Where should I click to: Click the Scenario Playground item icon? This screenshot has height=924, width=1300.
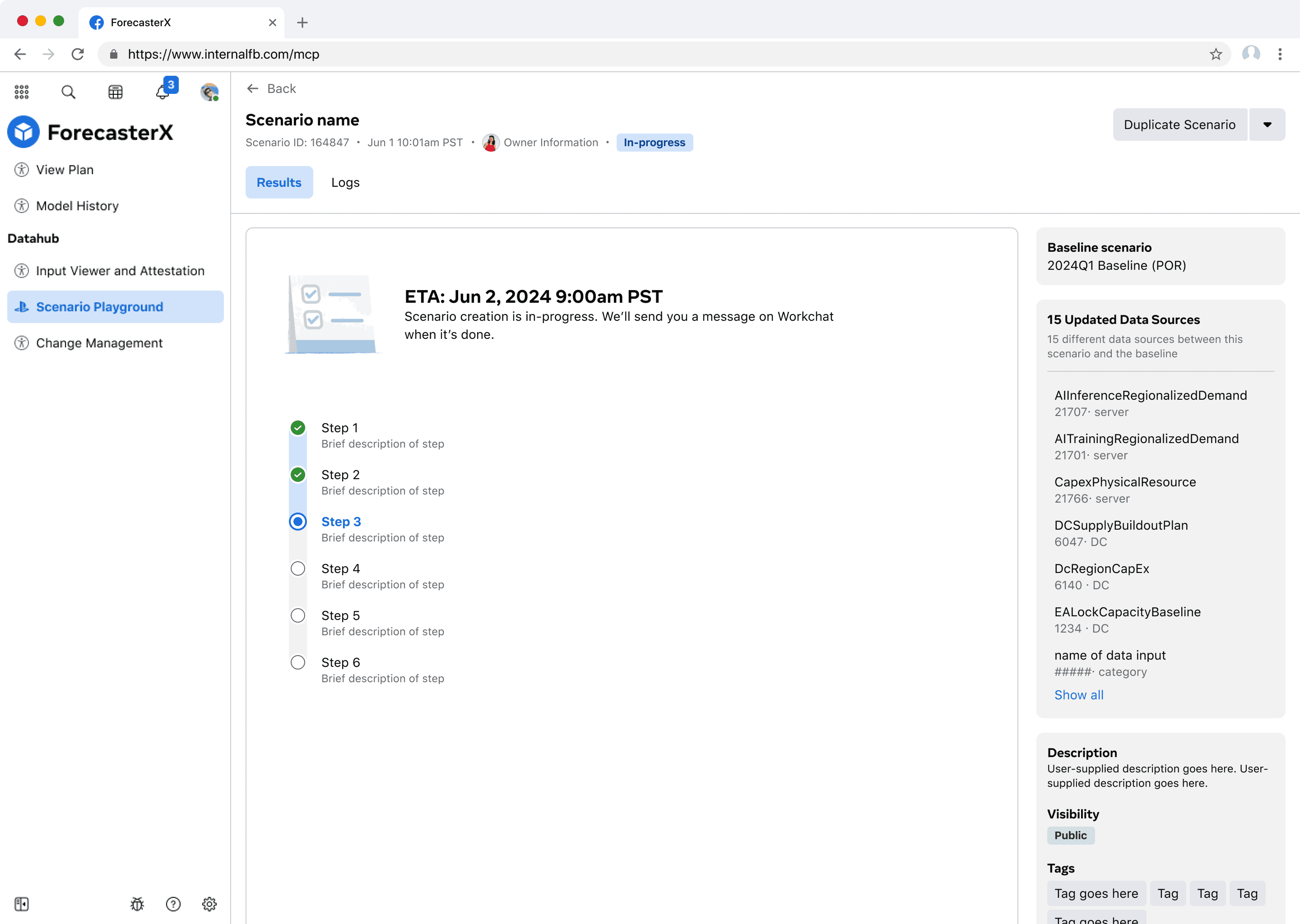click(x=22, y=307)
